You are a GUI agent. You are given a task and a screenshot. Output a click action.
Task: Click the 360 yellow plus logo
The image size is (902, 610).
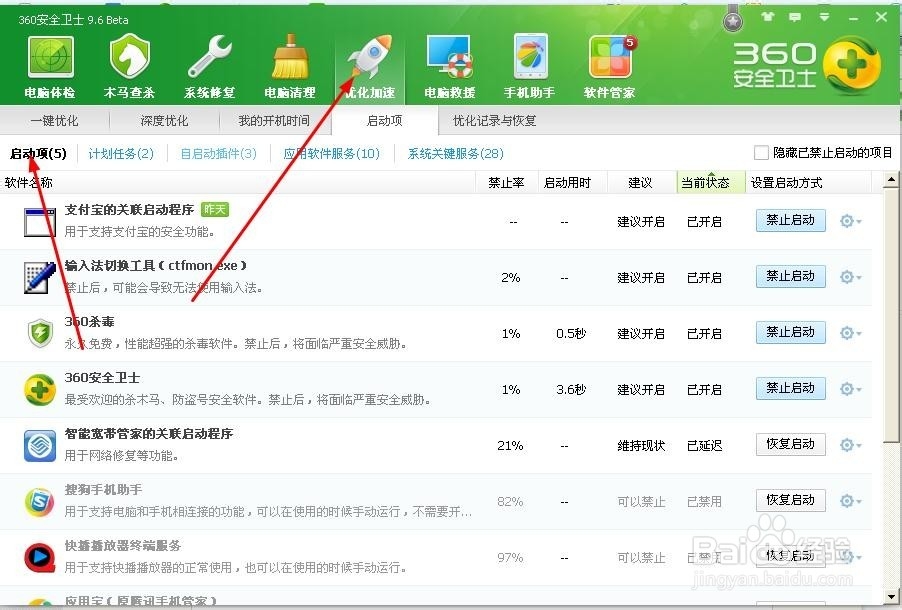(x=851, y=65)
